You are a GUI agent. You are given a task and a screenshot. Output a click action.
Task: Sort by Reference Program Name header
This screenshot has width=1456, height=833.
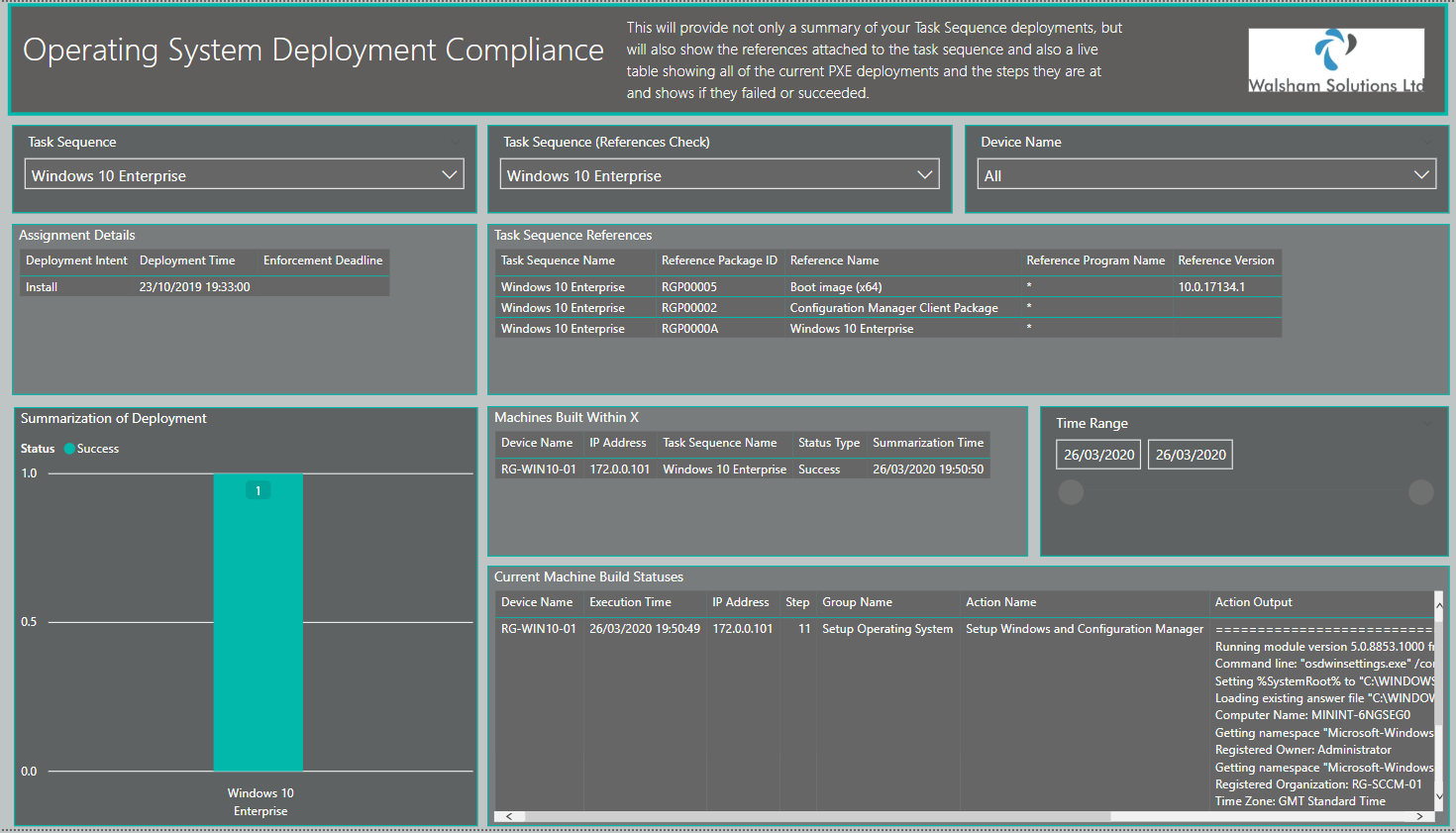(x=1095, y=260)
